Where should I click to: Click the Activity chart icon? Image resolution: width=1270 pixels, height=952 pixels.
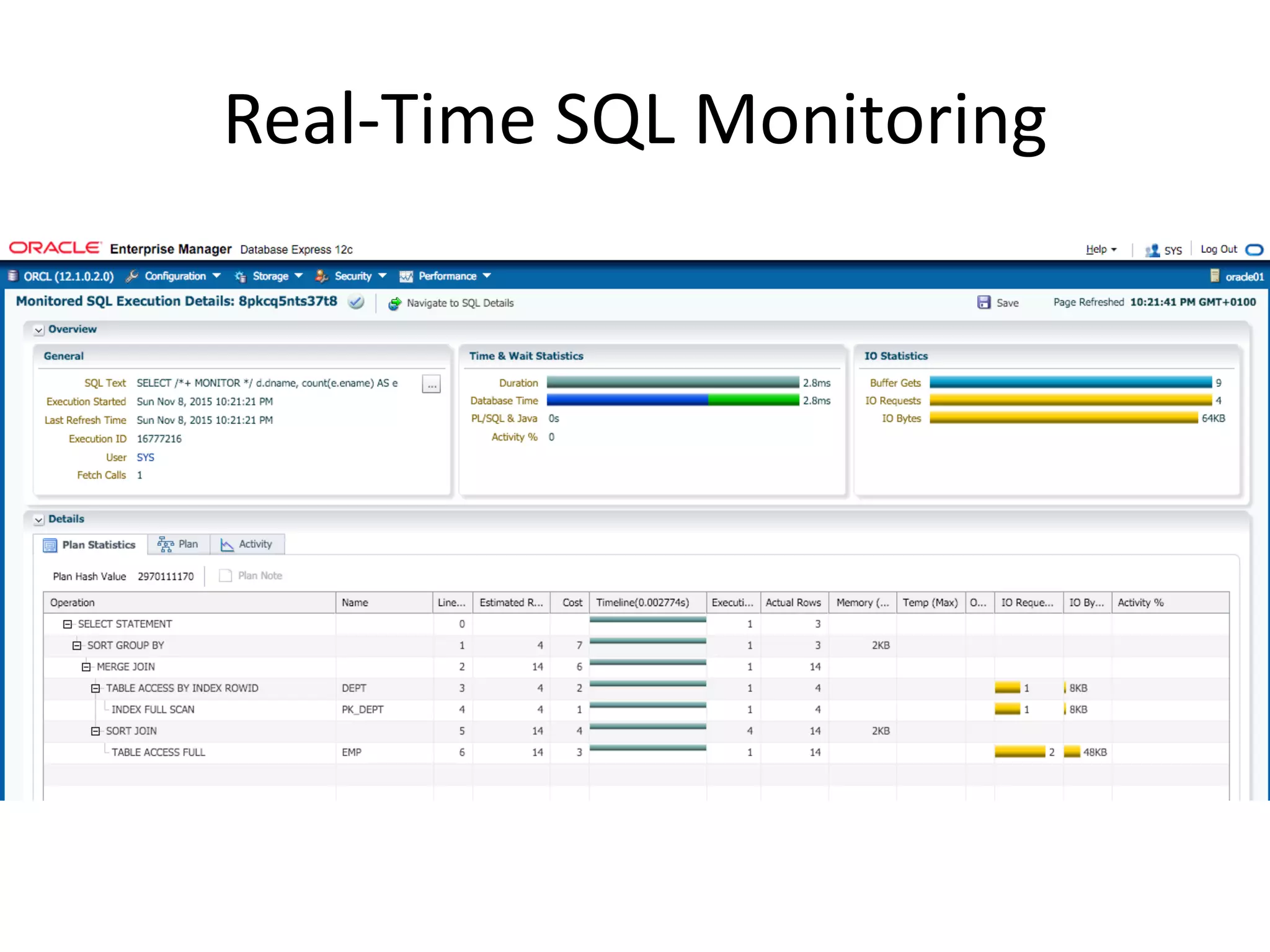pos(227,545)
